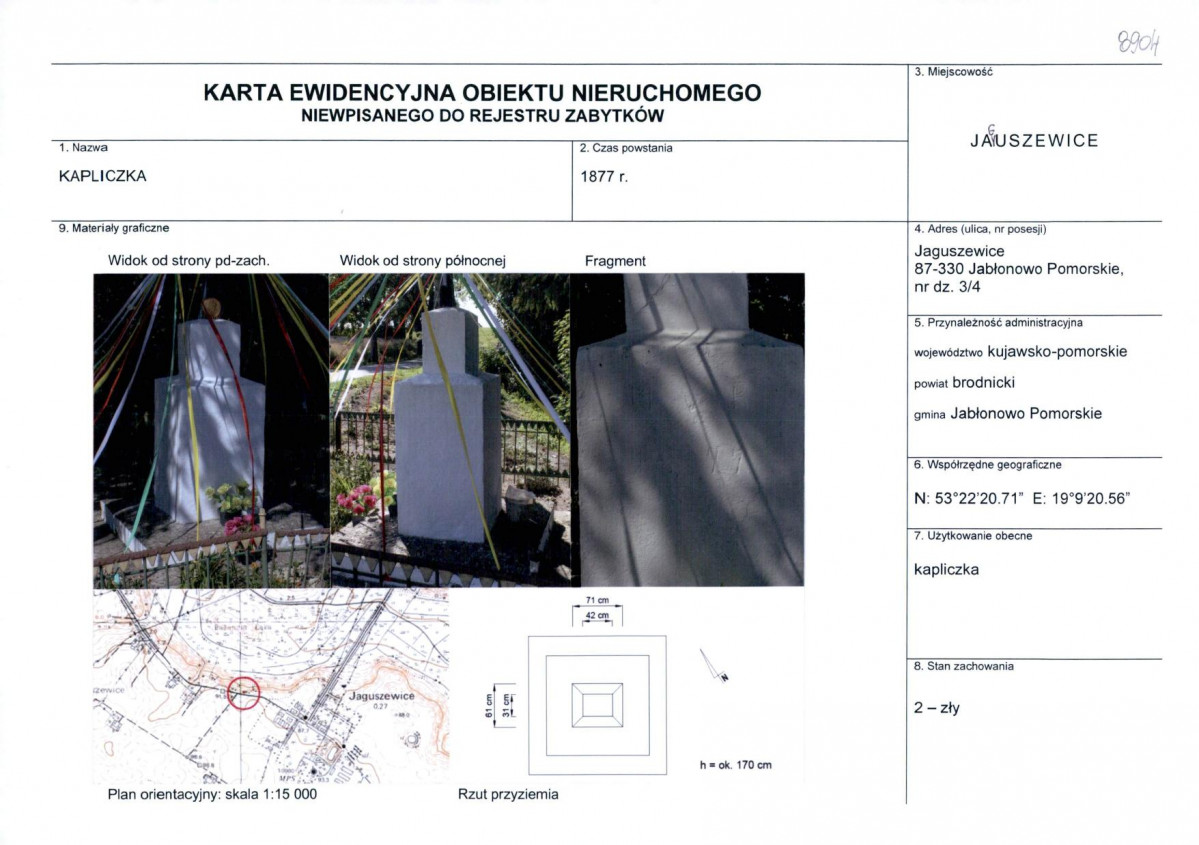The image size is (1199, 845).
Task: Click the condition value '2 – zły'
Action: coord(937,708)
